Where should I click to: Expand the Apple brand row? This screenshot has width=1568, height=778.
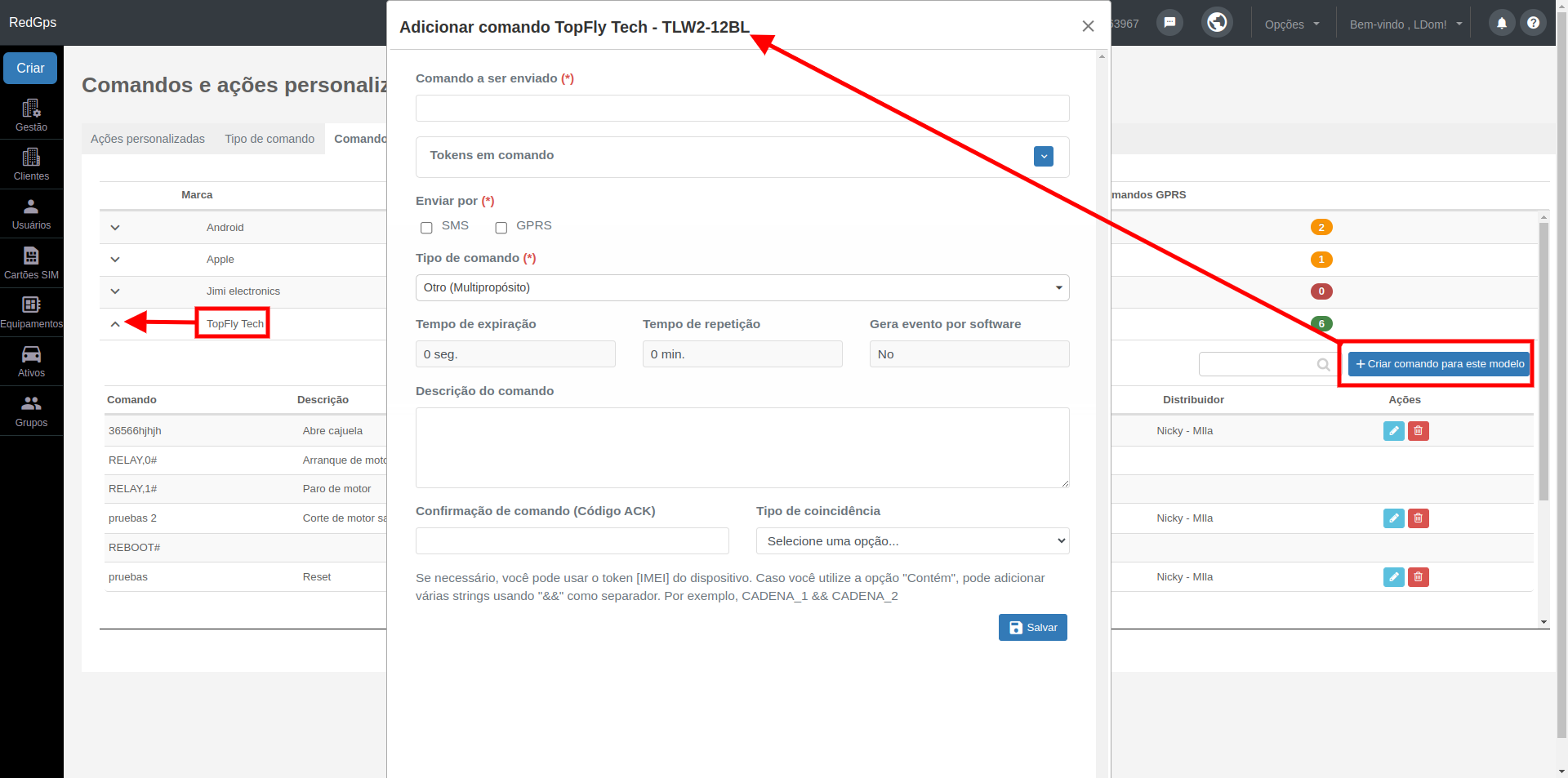115,260
